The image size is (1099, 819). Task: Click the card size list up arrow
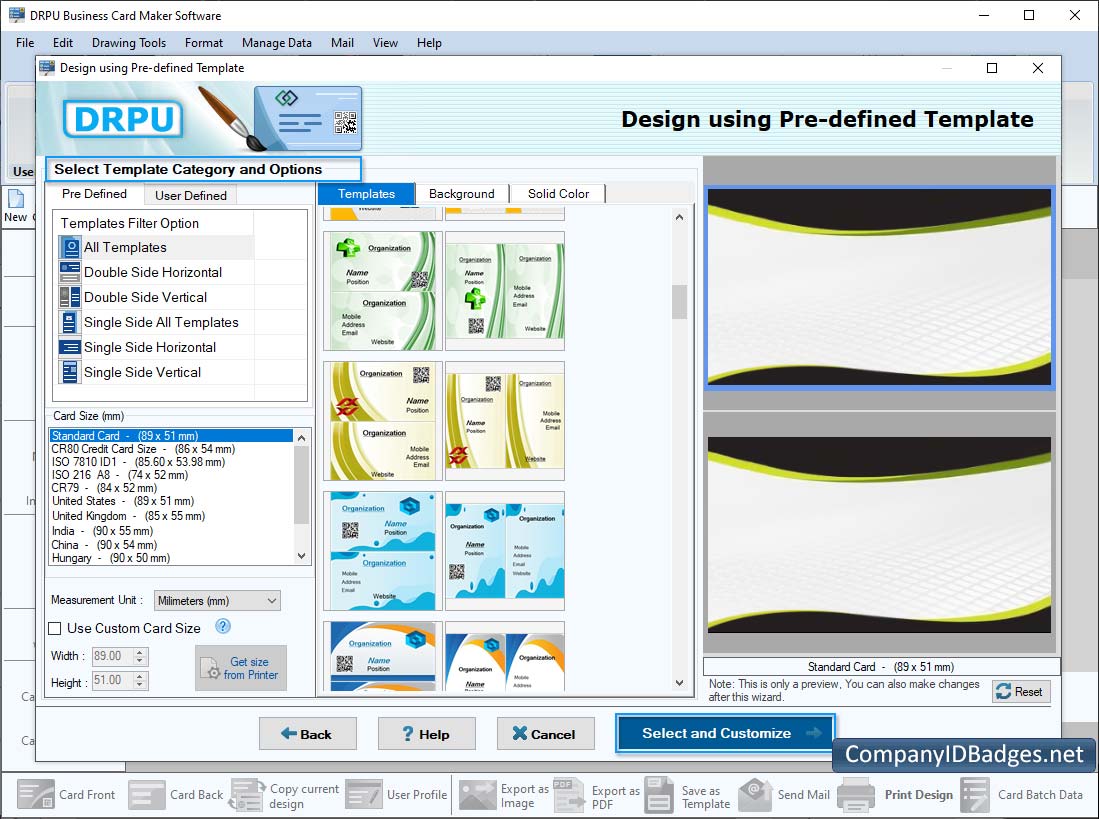point(301,438)
